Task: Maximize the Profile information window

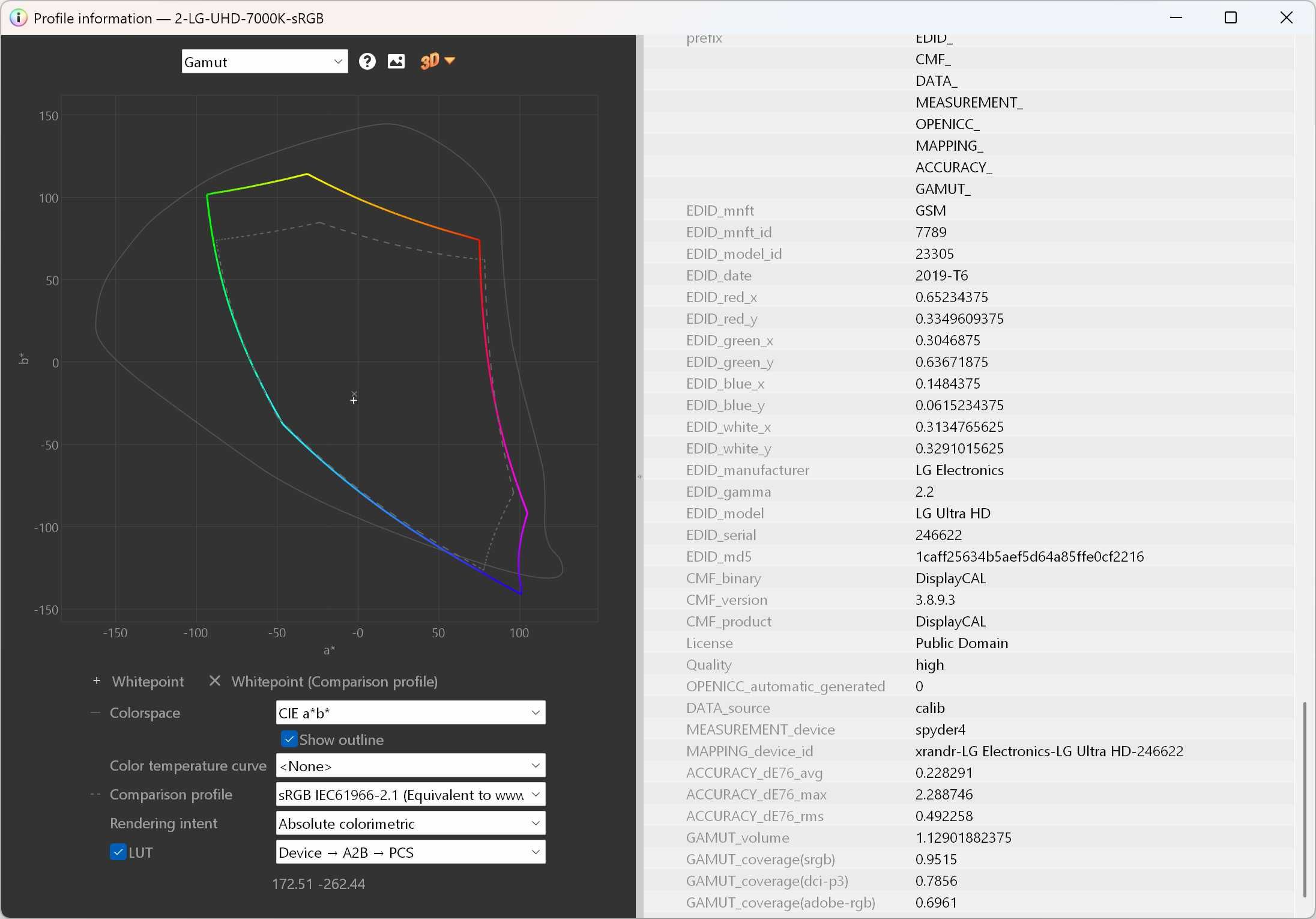Action: (x=1231, y=18)
